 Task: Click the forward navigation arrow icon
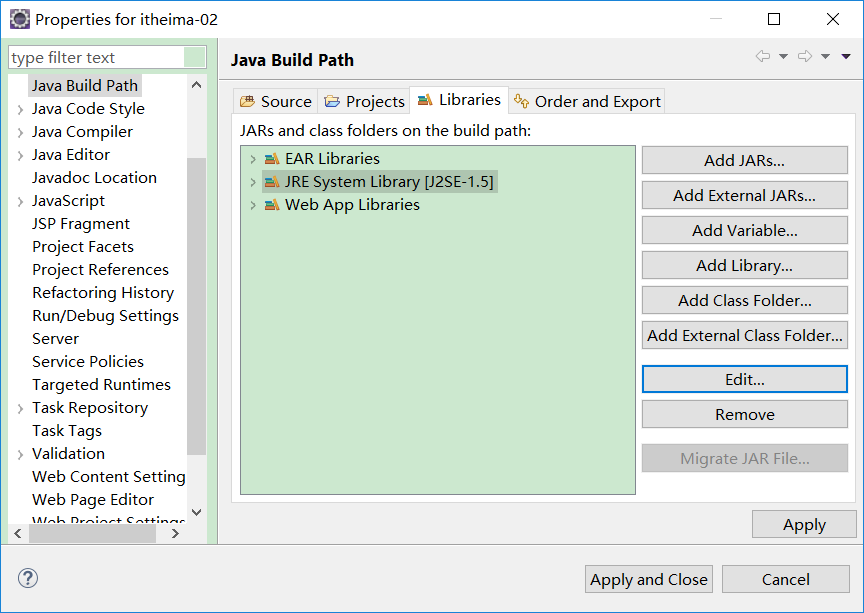(x=805, y=57)
